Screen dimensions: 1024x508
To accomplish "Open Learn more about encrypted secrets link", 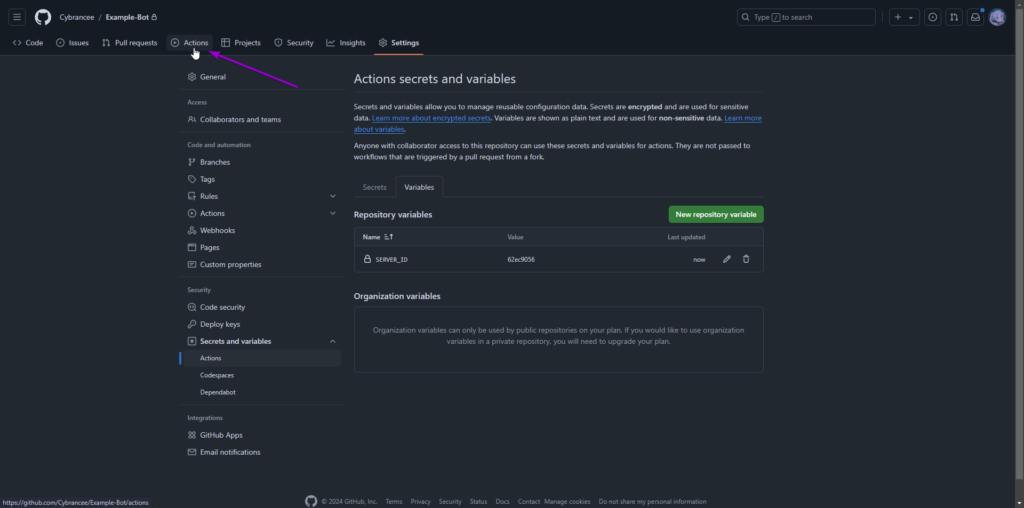I will (431, 118).
